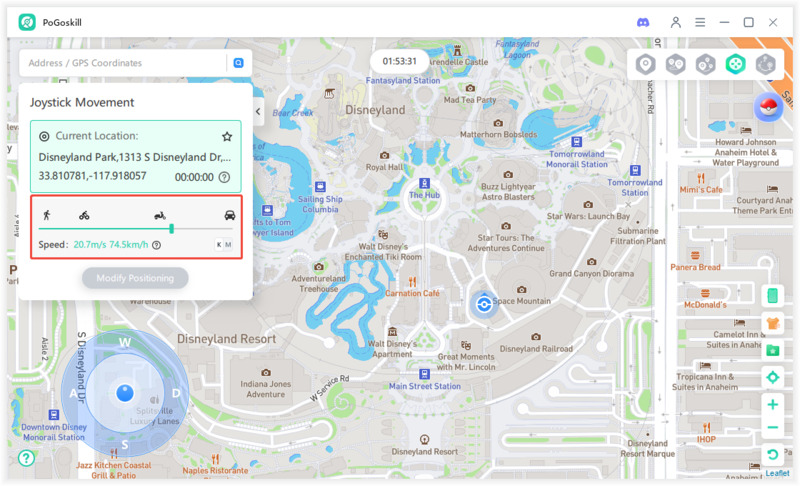The width and height of the screenshot is (800, 486).
Task: Open the green favorites folder icon
Action: tap(772, 350)
